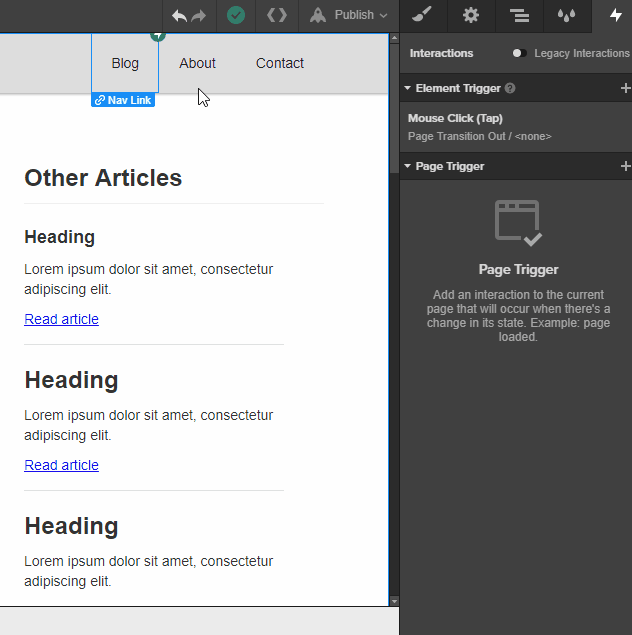This screenshot has width=632, height=635.
Task: Select the Other Articles heading
Action: tap(103, 178)
